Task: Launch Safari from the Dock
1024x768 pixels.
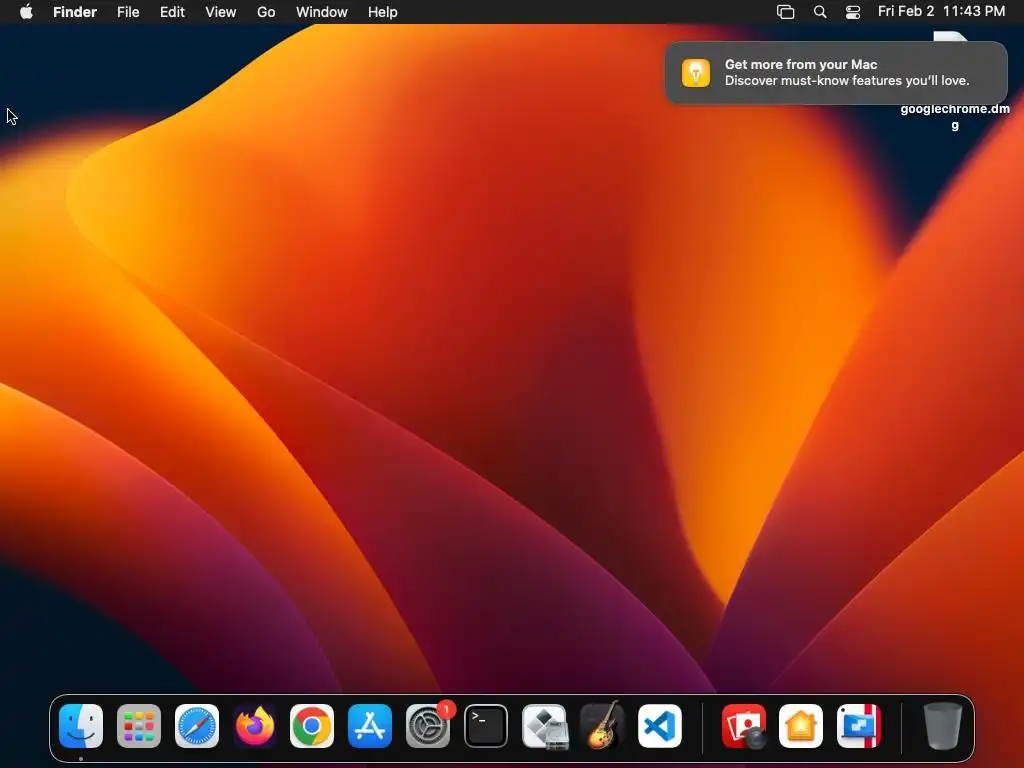Action: (197, 726)
